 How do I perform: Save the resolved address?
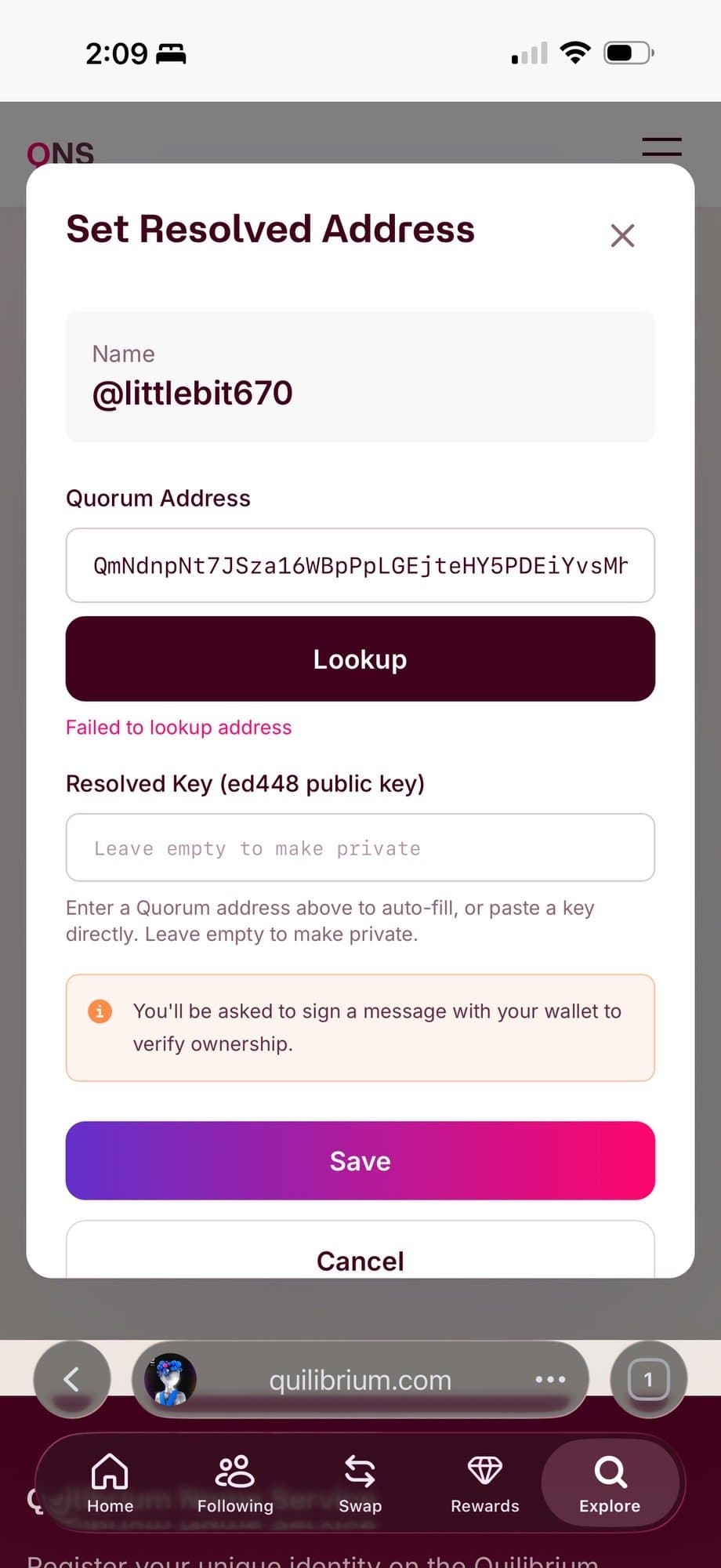click(360, 1160)
